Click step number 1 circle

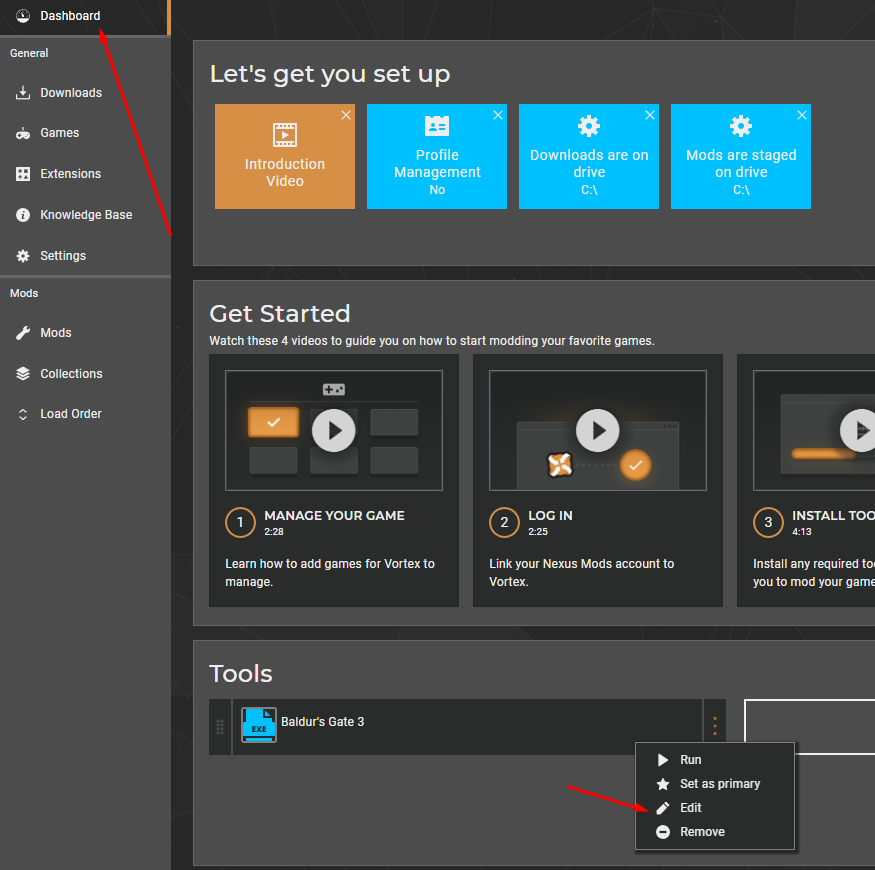[241, 522]
